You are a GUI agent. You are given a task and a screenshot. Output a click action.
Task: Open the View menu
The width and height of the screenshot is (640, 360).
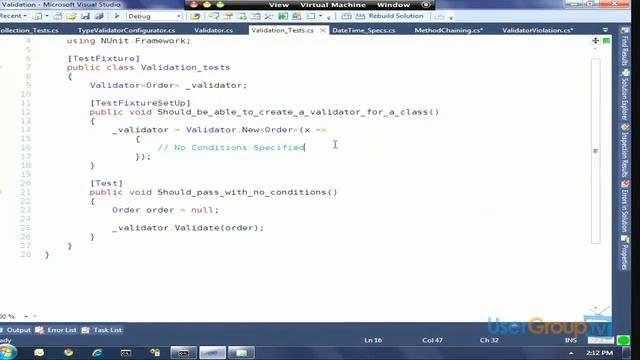(x=279, y=5)
